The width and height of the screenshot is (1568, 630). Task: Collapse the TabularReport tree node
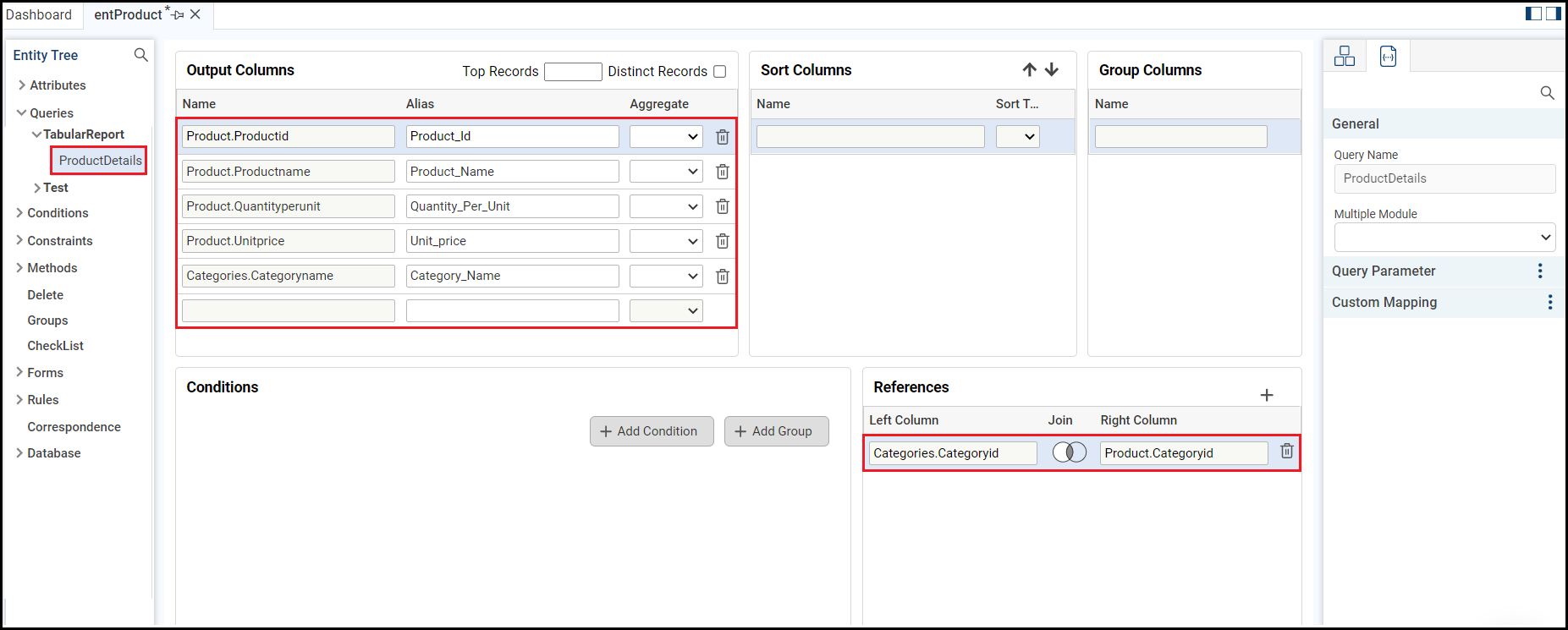pos(36,134)
